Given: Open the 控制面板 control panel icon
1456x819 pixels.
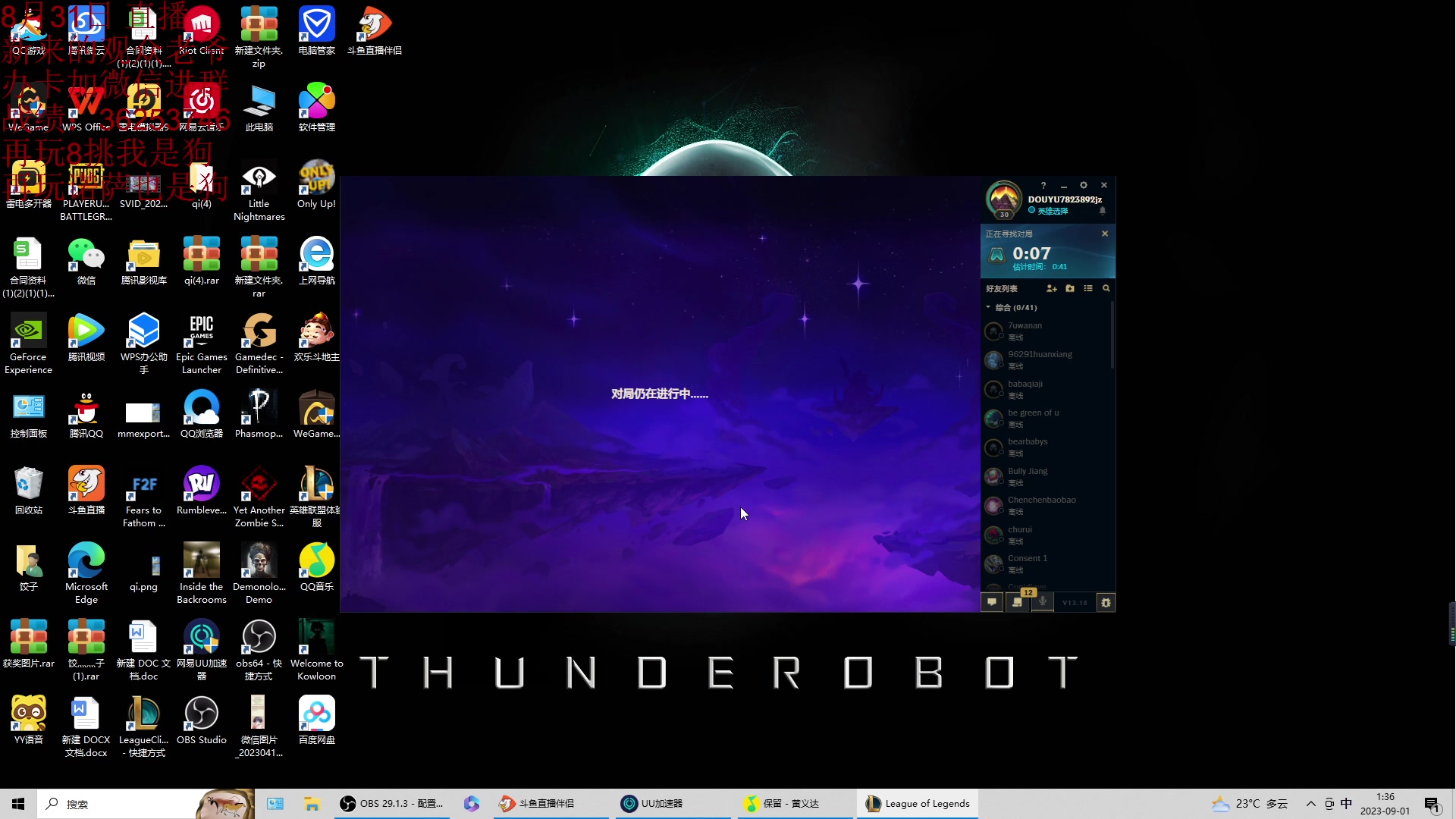Looking at the screenshot, I should pyautogui.click(x=29, y=414).
